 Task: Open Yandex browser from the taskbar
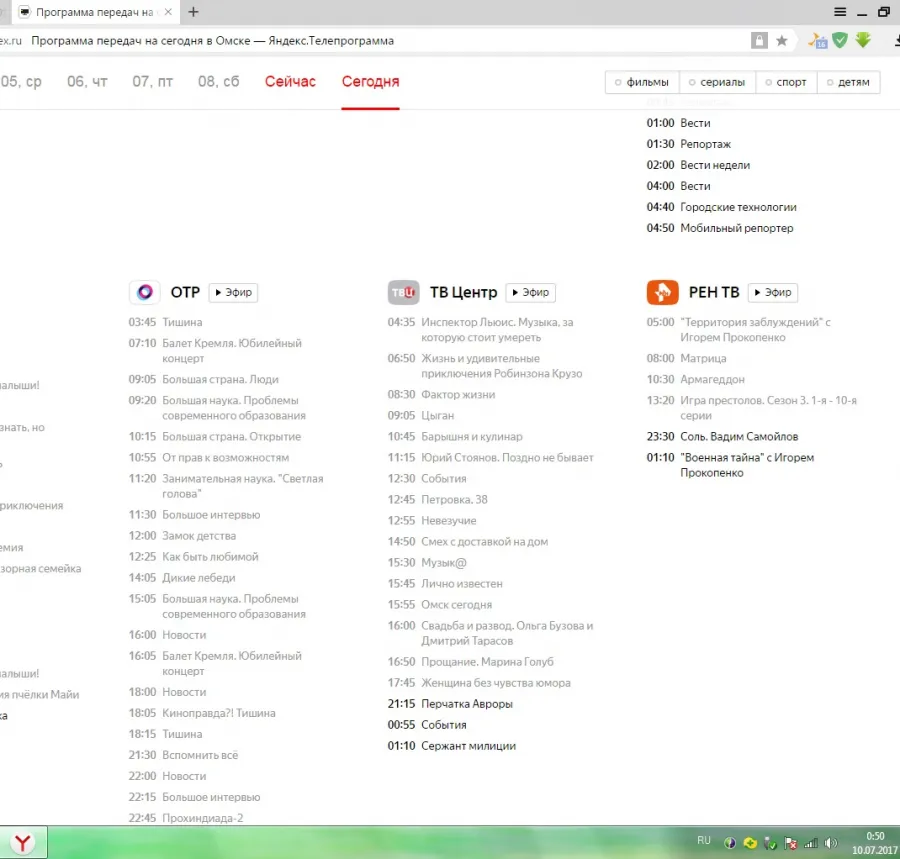coord(23,843)
